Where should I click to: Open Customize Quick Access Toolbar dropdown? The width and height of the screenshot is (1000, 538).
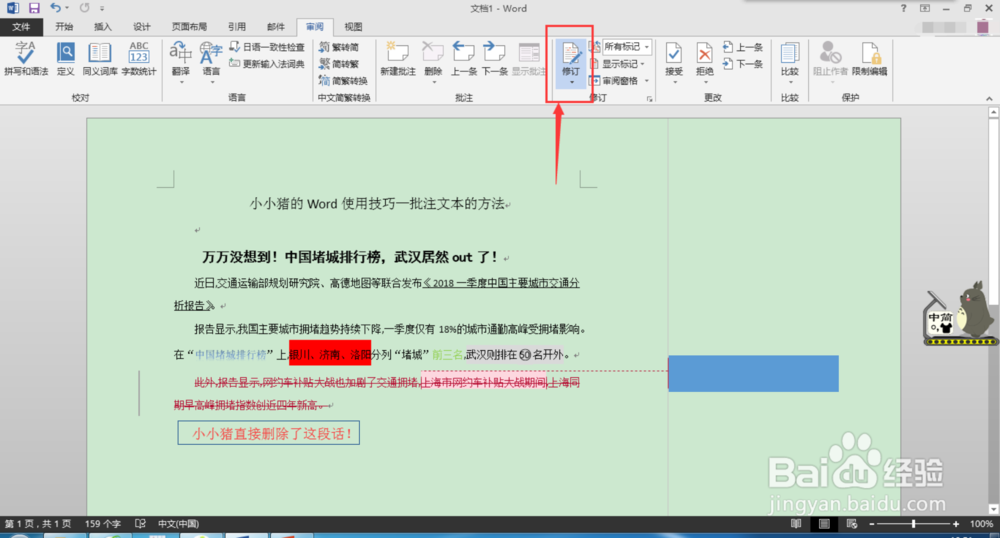(102, 8)
